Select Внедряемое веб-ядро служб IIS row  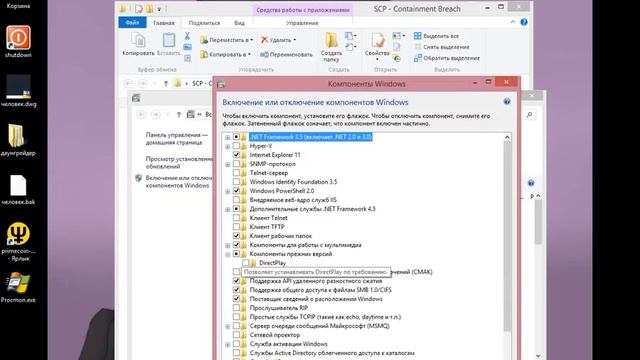click(x=293, y=200)
